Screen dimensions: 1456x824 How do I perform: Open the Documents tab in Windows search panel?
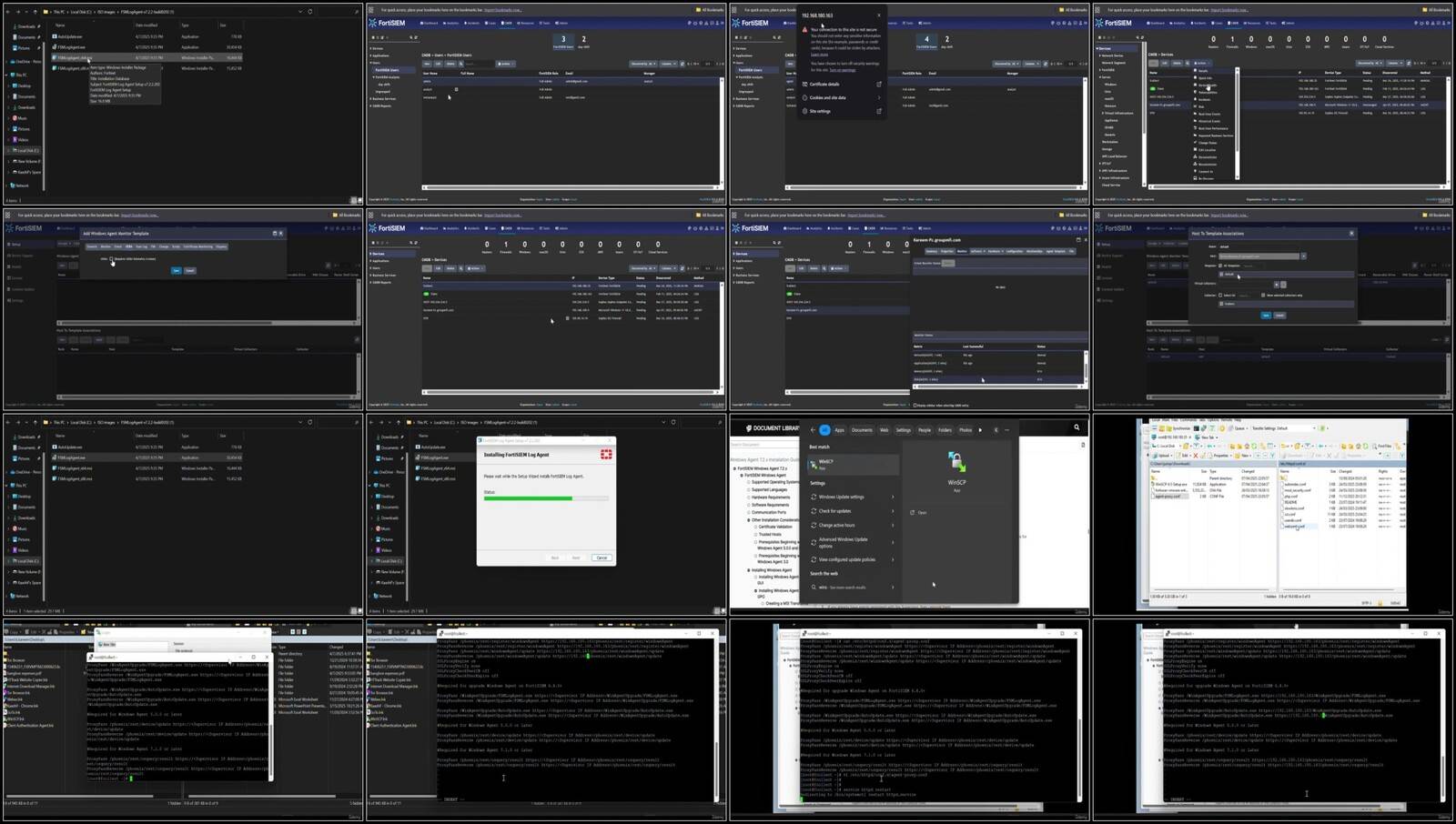pos(862,430)
